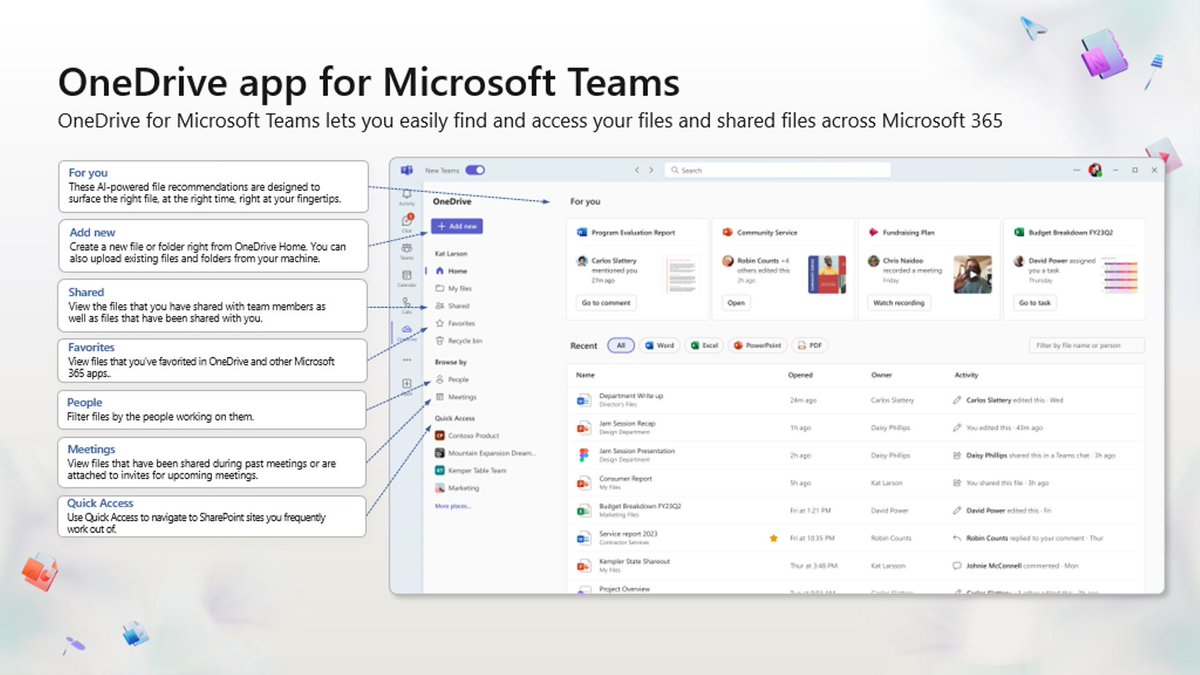Open the Calls icon in left rail

[407, 303]
